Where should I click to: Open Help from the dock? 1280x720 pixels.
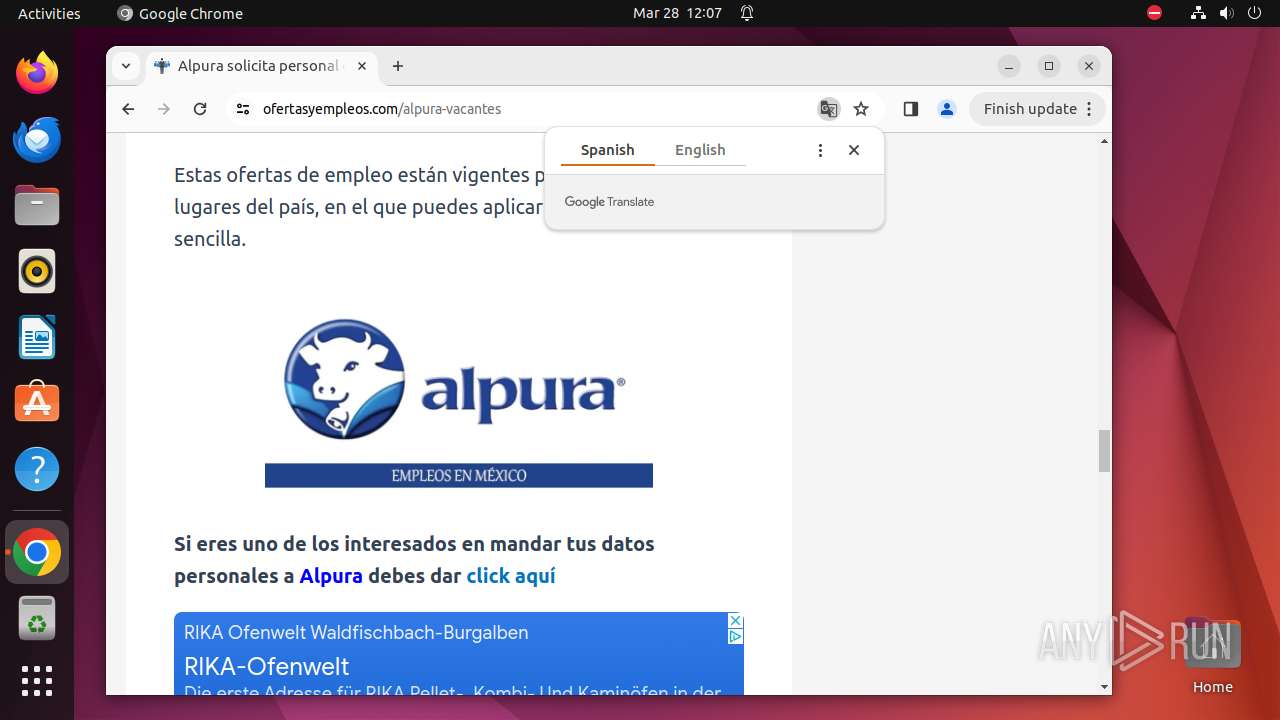point(37,469)
